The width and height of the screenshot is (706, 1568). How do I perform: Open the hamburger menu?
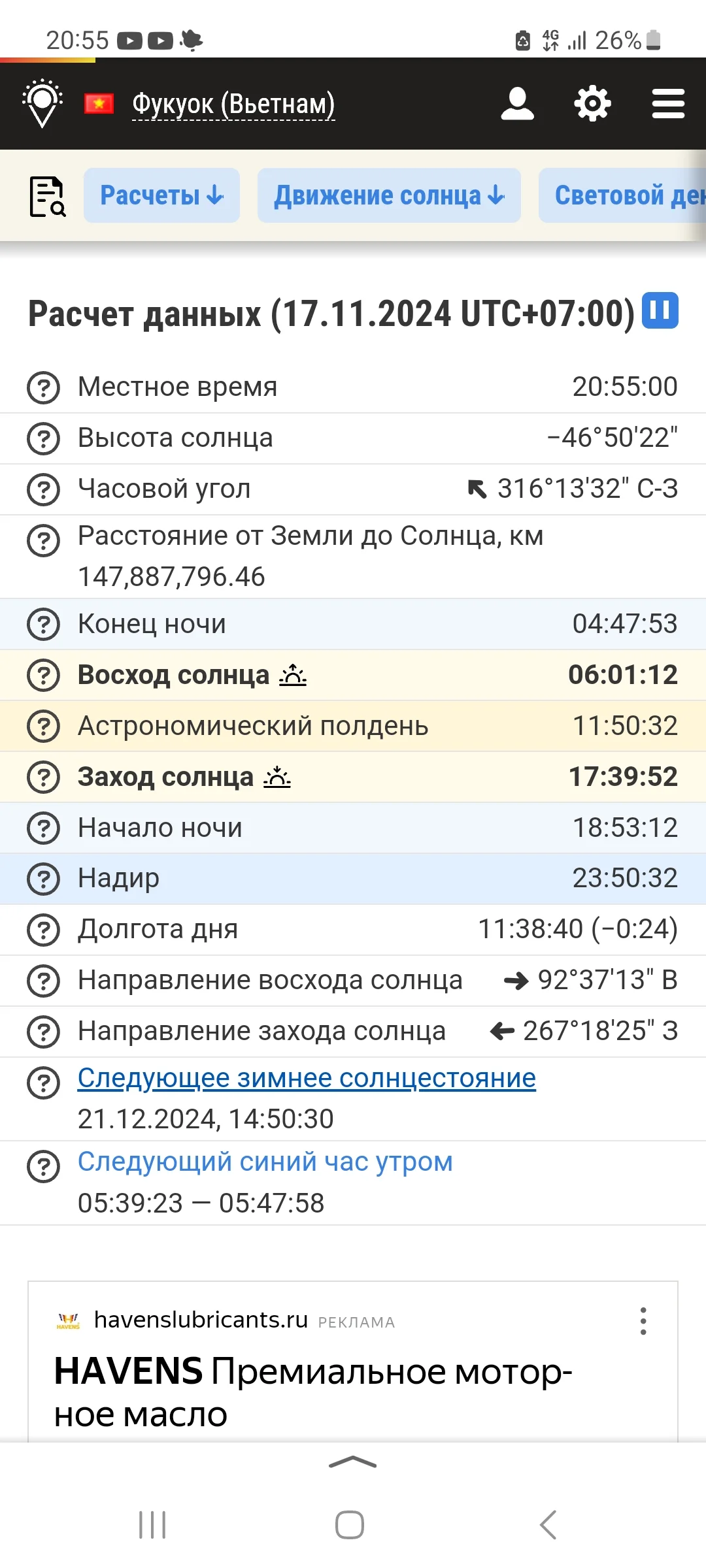click(668, 104)
